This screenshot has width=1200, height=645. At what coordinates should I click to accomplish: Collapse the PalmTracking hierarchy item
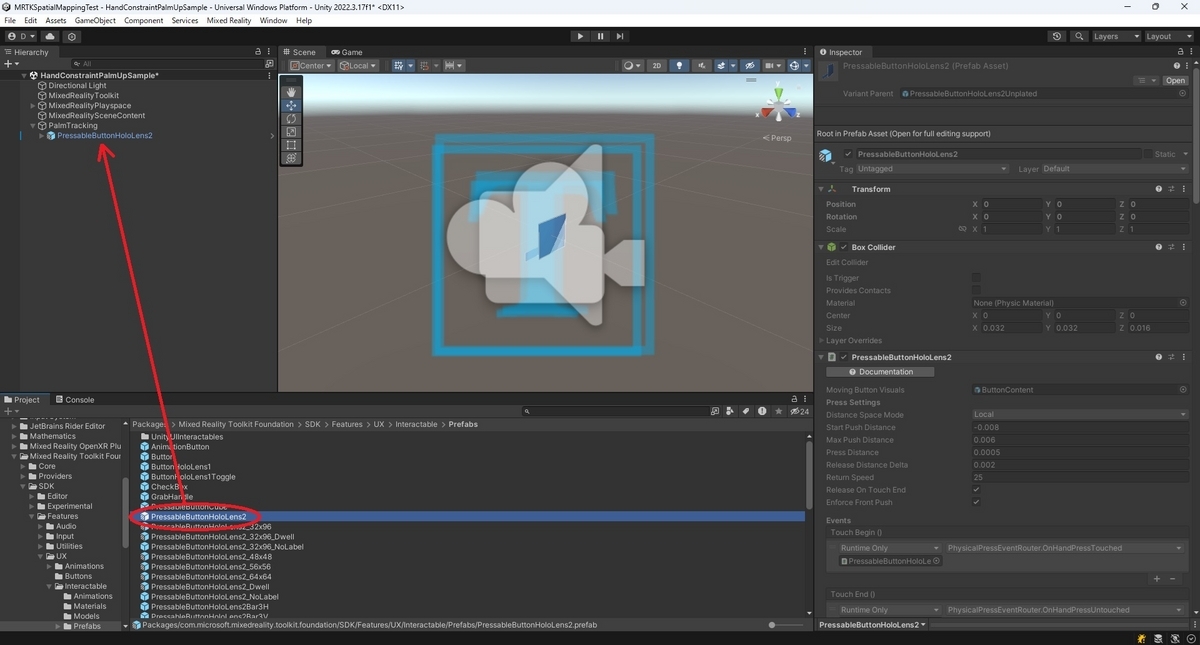(33, 126)
